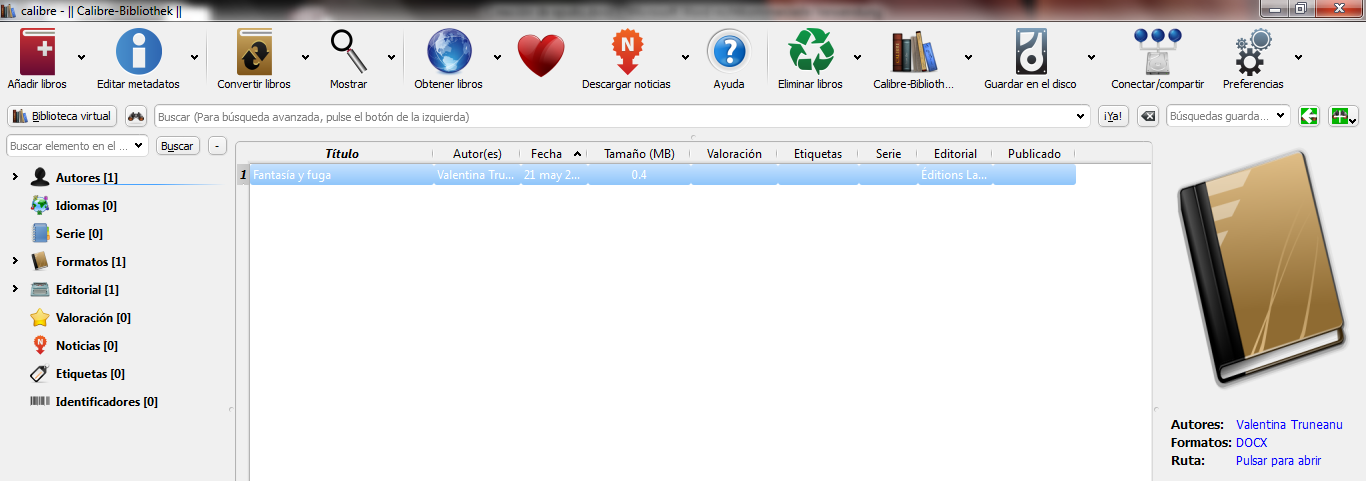Open advanced search with binoculars icon
Screen dimensions: 1366x481
coord(136,116)
